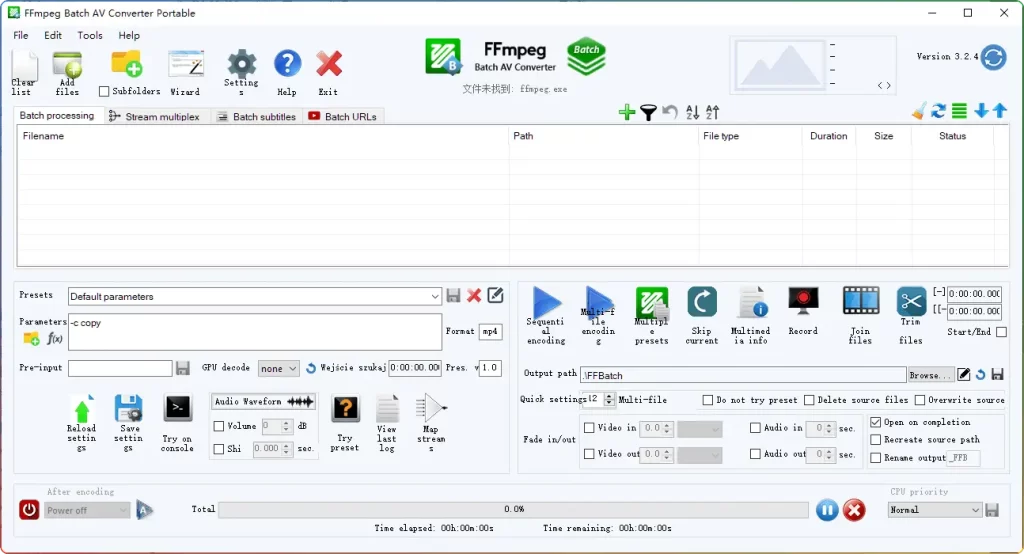Click red power shutdown button
Image resolution: width=1024 pixels, height=554 pixels.
29,510
